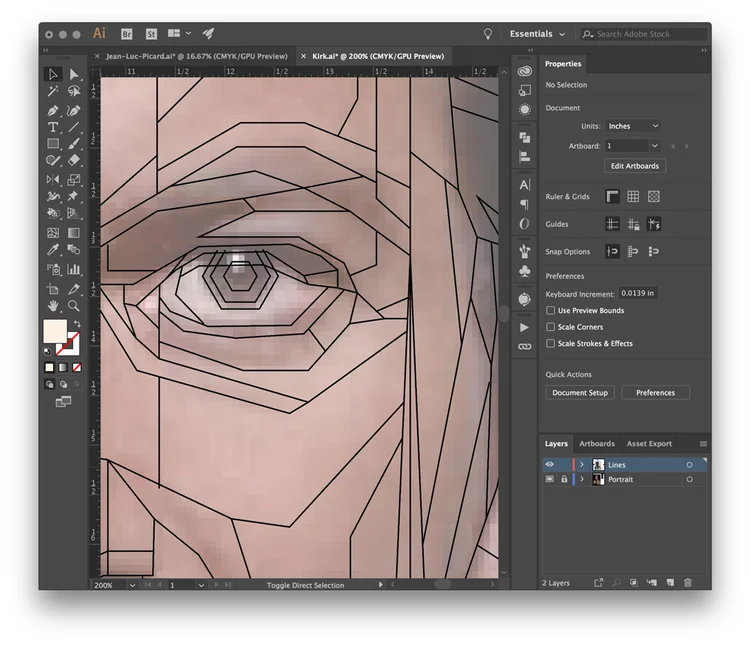This screenshot has width=750, height=645.
Task: Open the Asset Export tab
Action: point(649,444)
